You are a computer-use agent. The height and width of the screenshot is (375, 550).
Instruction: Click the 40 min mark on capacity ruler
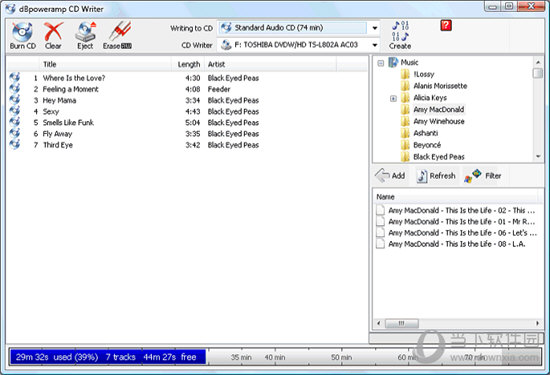pyautogui.click(x=275, y=357)
